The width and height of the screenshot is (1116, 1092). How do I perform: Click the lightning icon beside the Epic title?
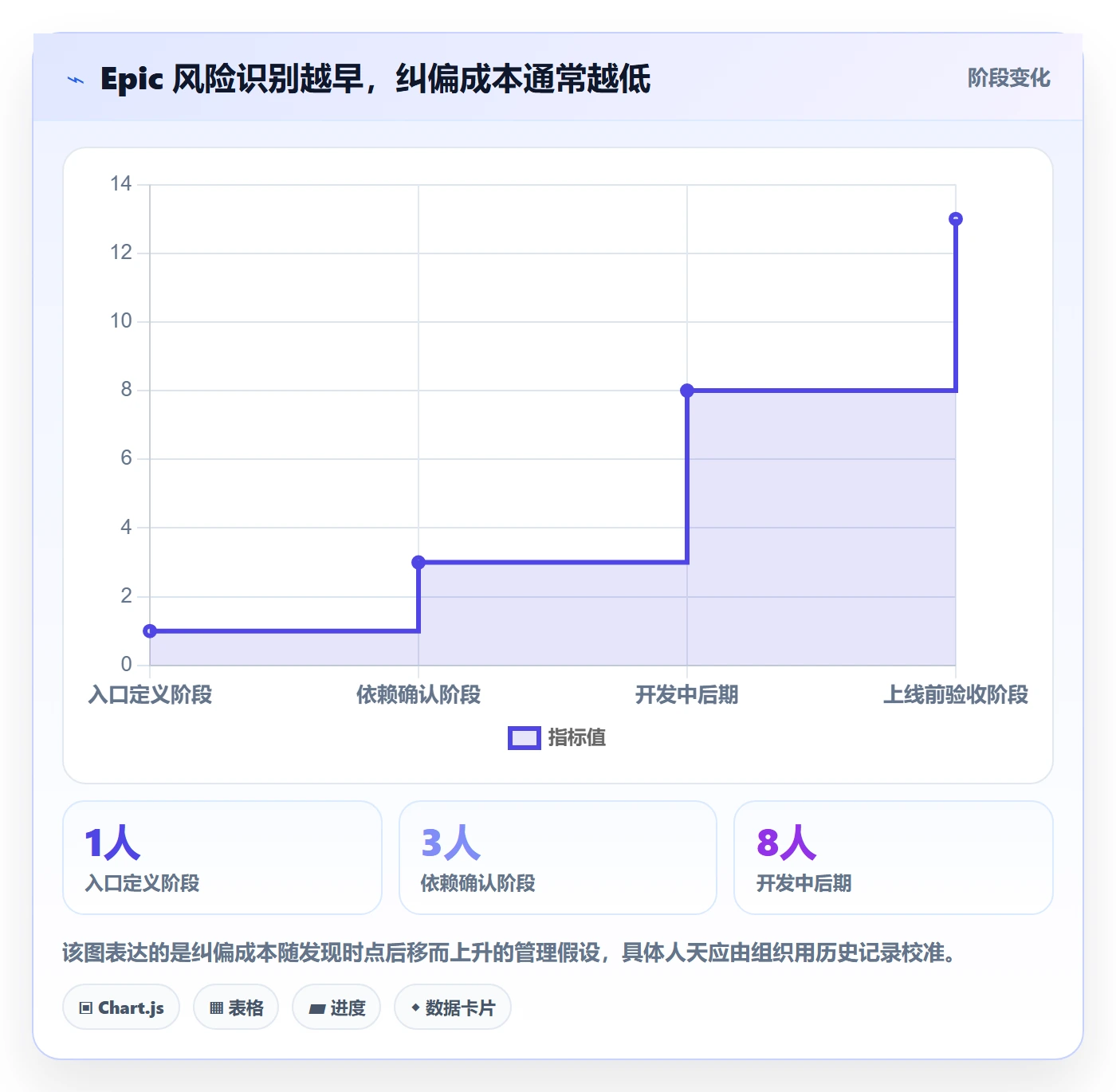coord(76,80)
